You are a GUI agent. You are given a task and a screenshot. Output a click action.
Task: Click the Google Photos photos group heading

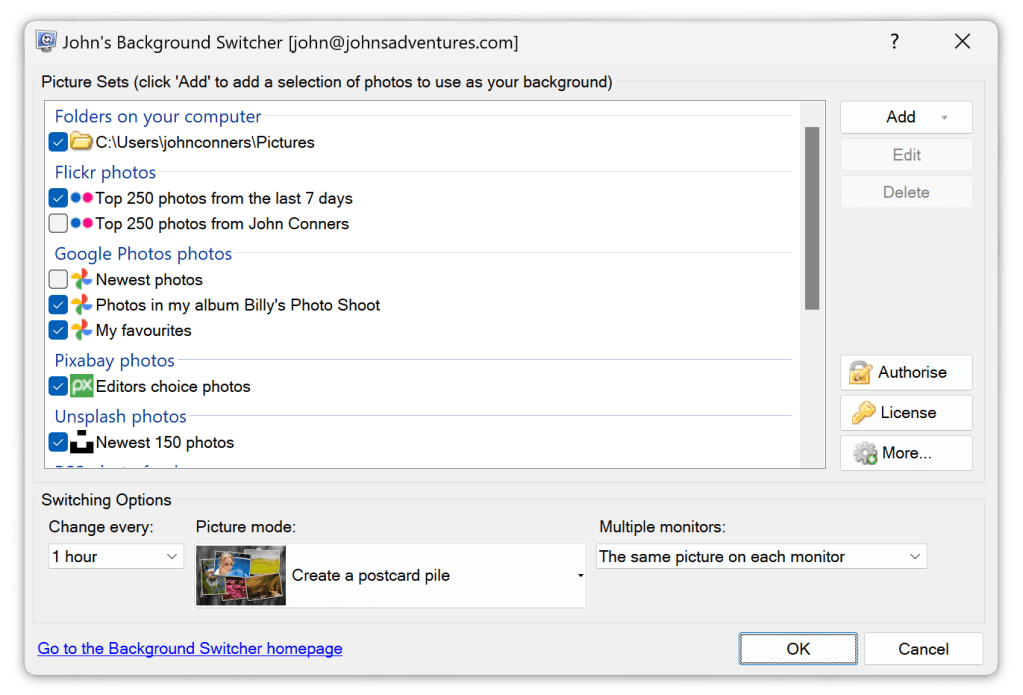point(143,253)
